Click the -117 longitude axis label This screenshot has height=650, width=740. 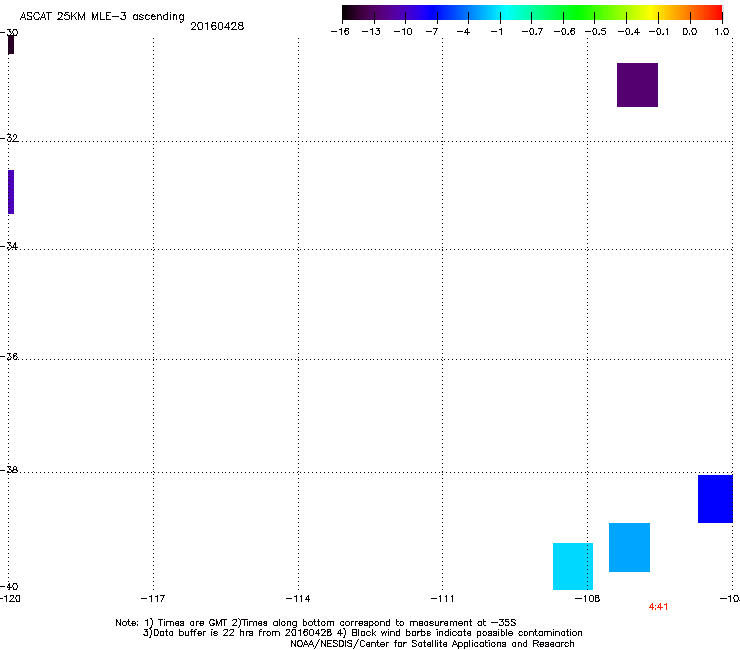[153, 599]
